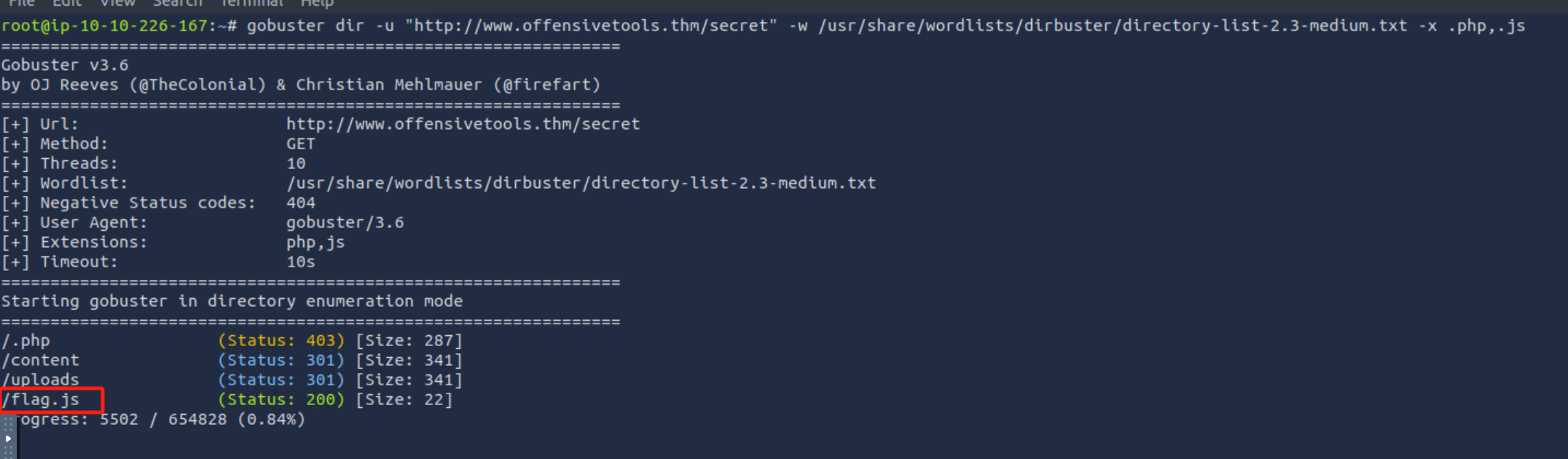1568x459 pixels.
Task: Click the target URL in the command
Action: click(x=592, y=25)
